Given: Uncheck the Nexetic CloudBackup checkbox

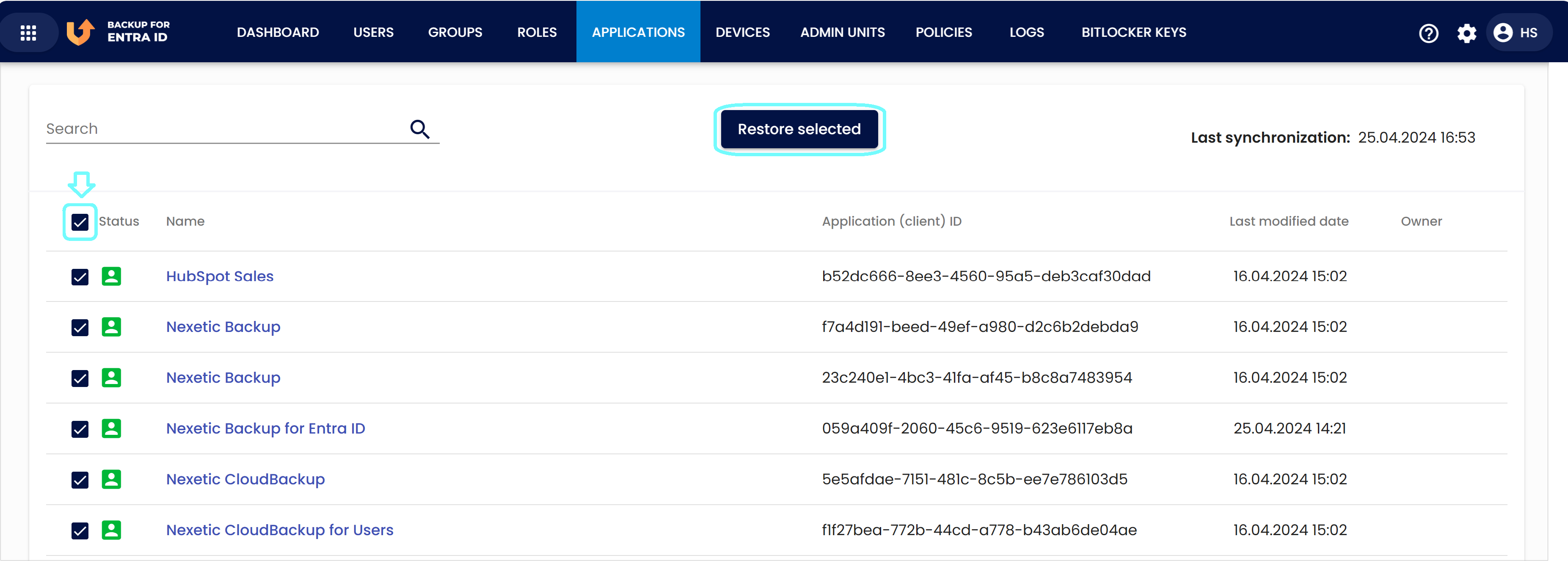Looking at the screenshot, I should tap(80, 479).
